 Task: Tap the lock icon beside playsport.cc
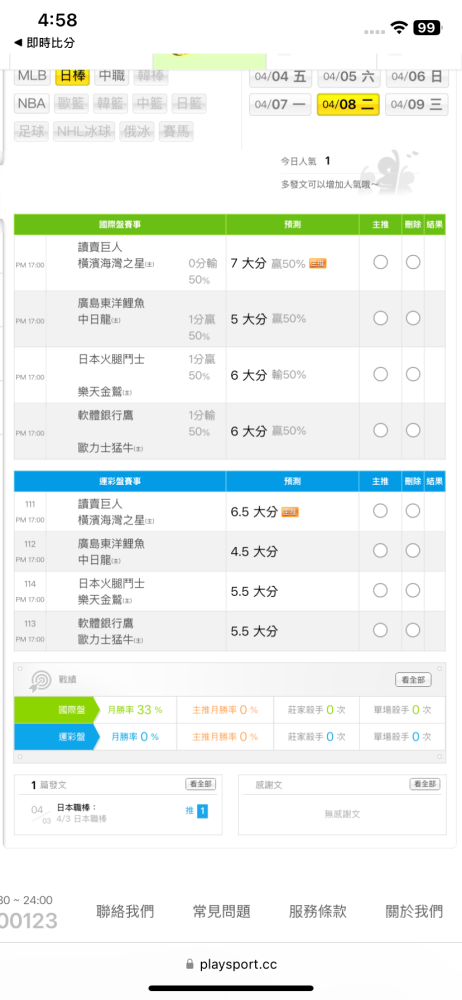tap(189, 964)
